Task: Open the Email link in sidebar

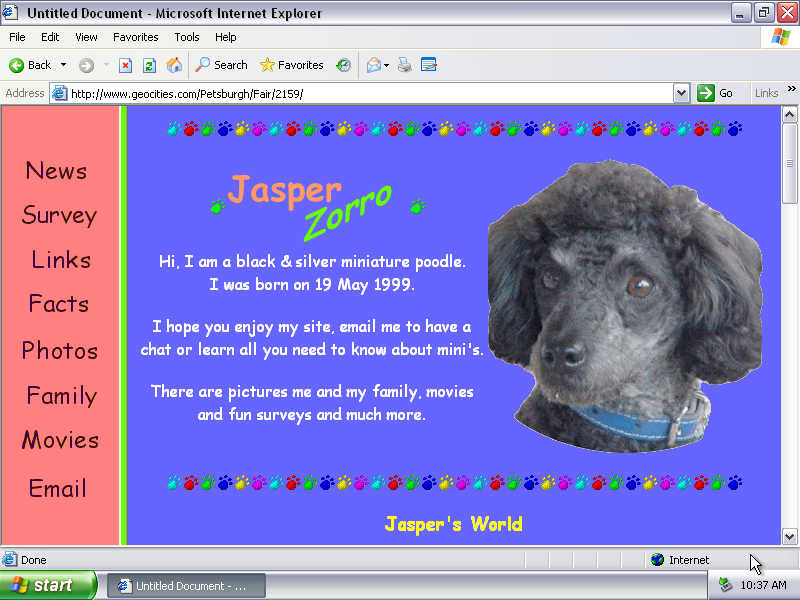Action: coord(57,488)
